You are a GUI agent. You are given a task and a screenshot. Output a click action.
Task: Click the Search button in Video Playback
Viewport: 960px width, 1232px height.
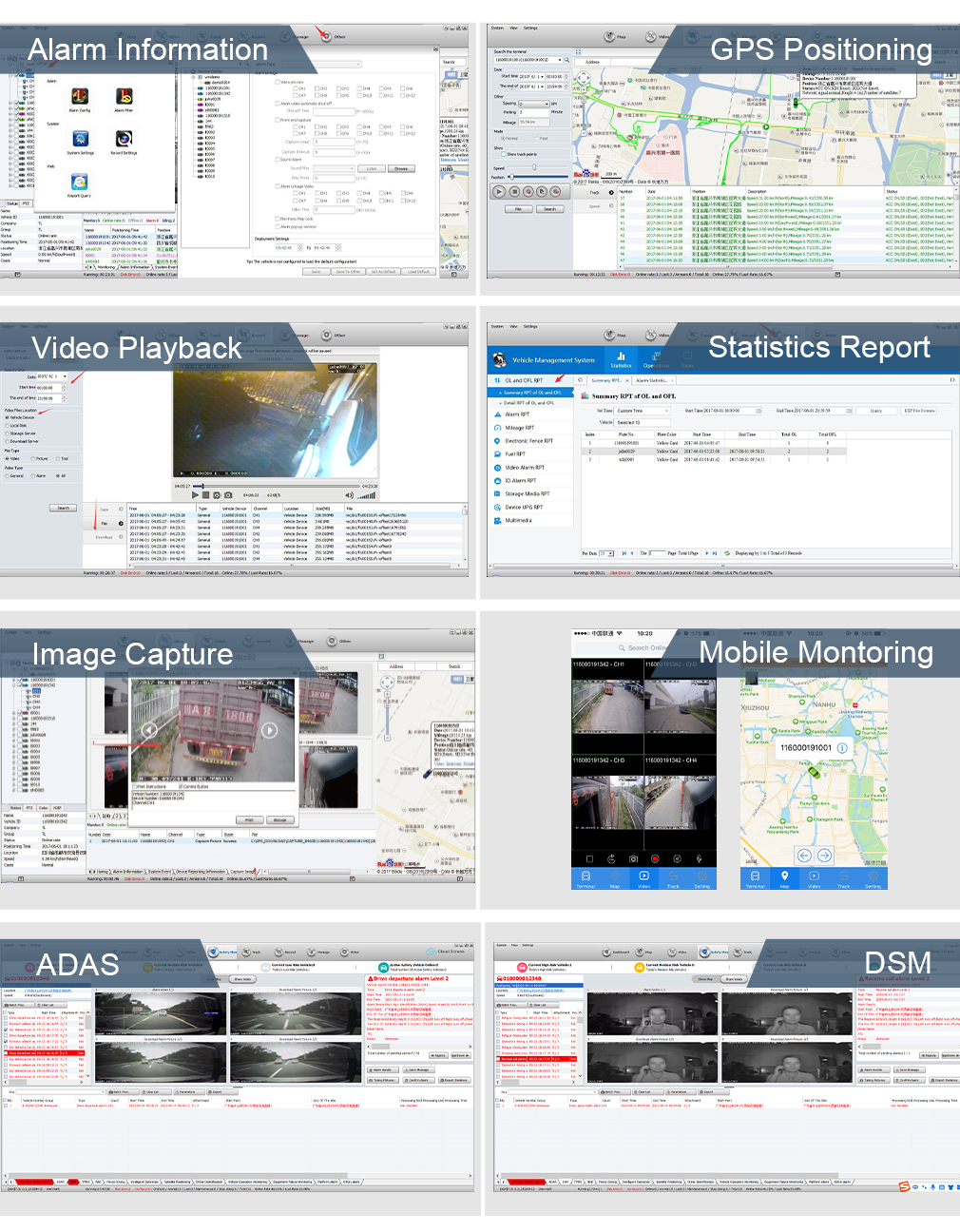pyautogui.click(x=63, y=508)
